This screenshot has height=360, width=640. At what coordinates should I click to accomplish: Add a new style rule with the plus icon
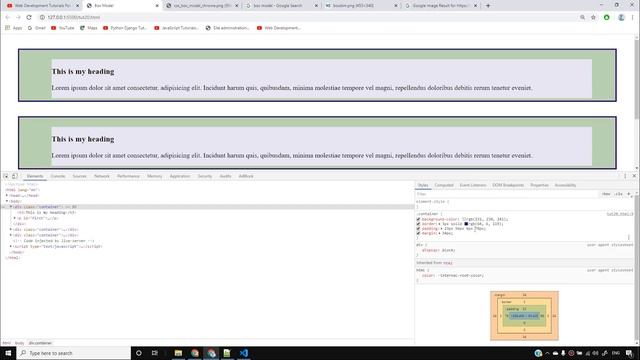pos(629,194)
